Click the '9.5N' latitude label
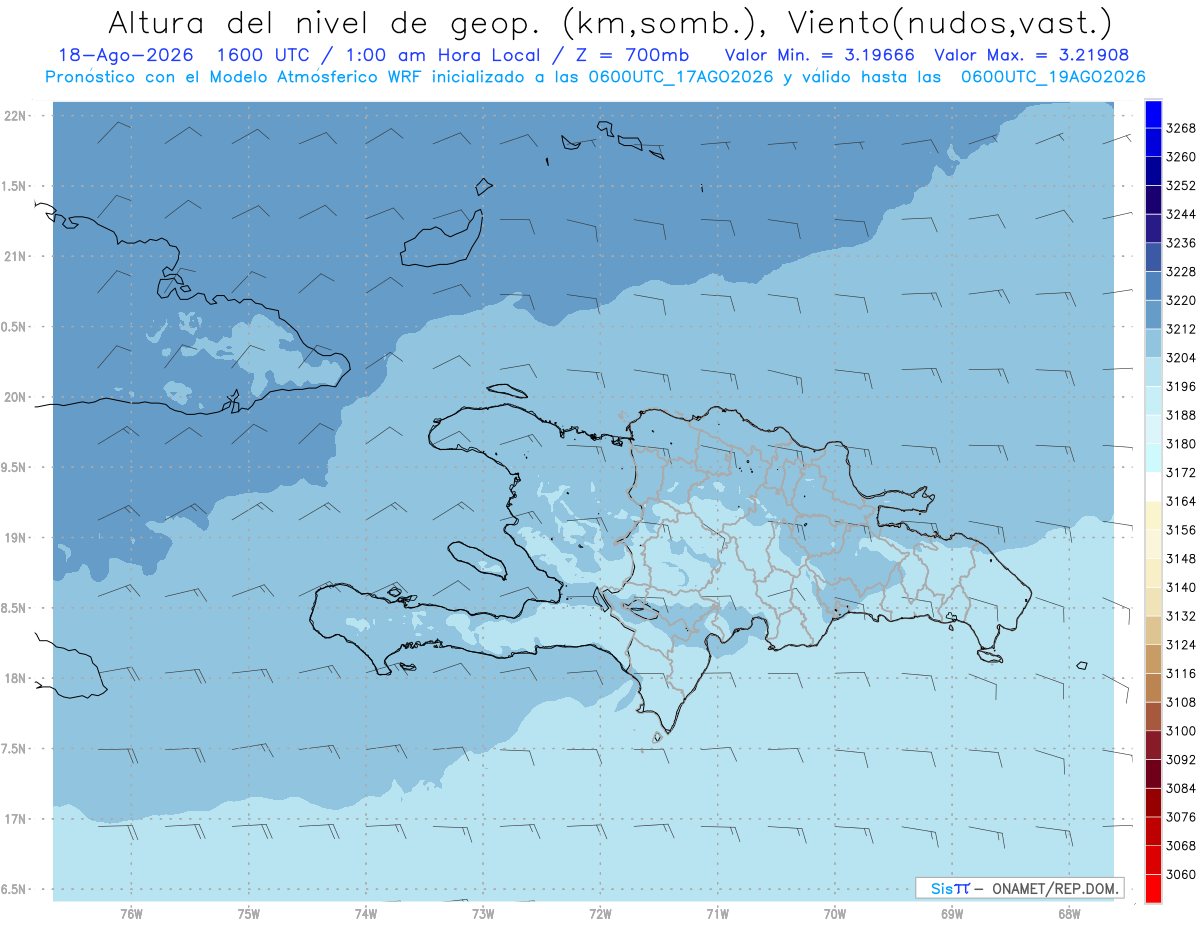 (14, 468)
